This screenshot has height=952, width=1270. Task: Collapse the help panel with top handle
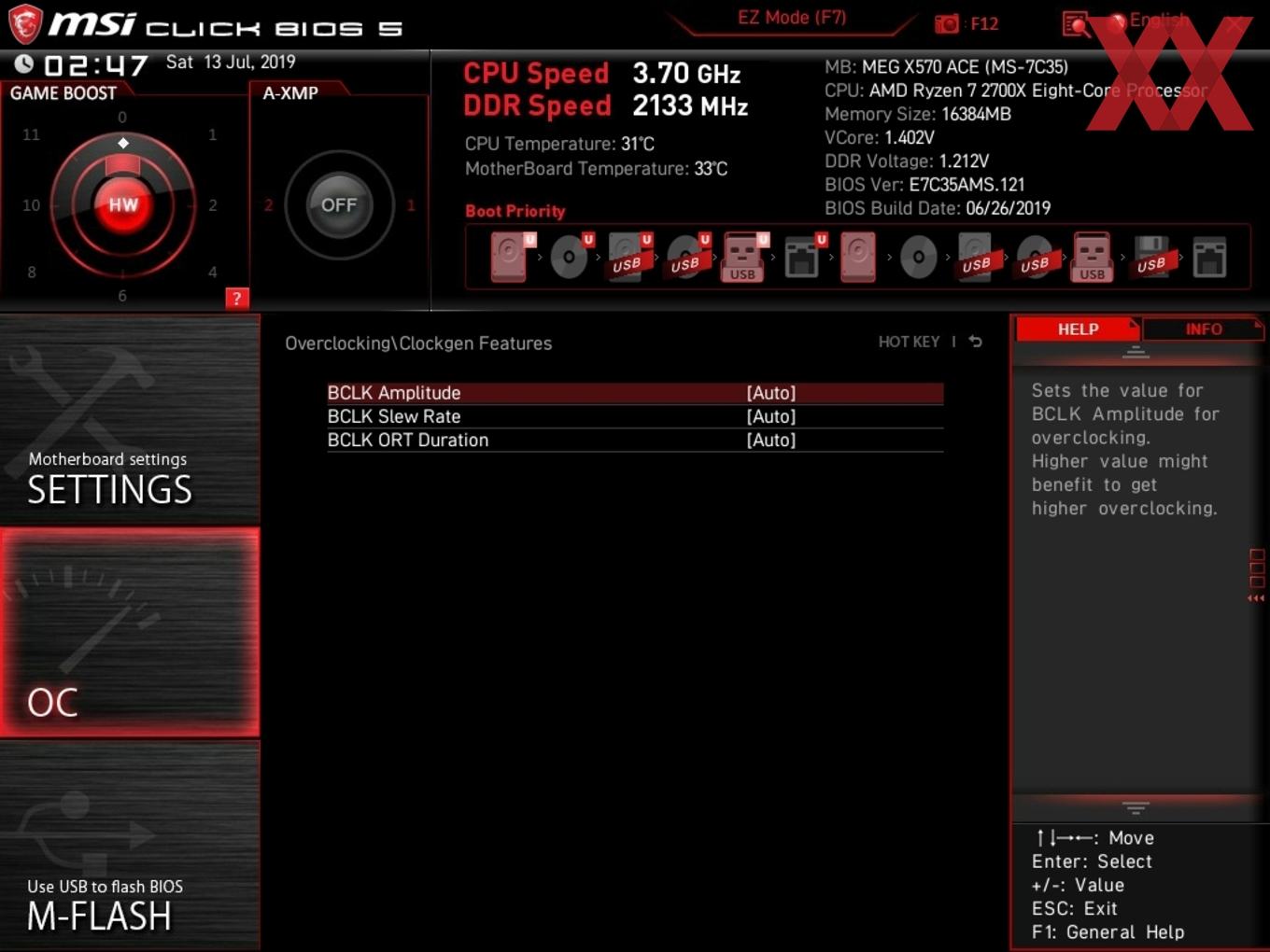pos(1136,353)
